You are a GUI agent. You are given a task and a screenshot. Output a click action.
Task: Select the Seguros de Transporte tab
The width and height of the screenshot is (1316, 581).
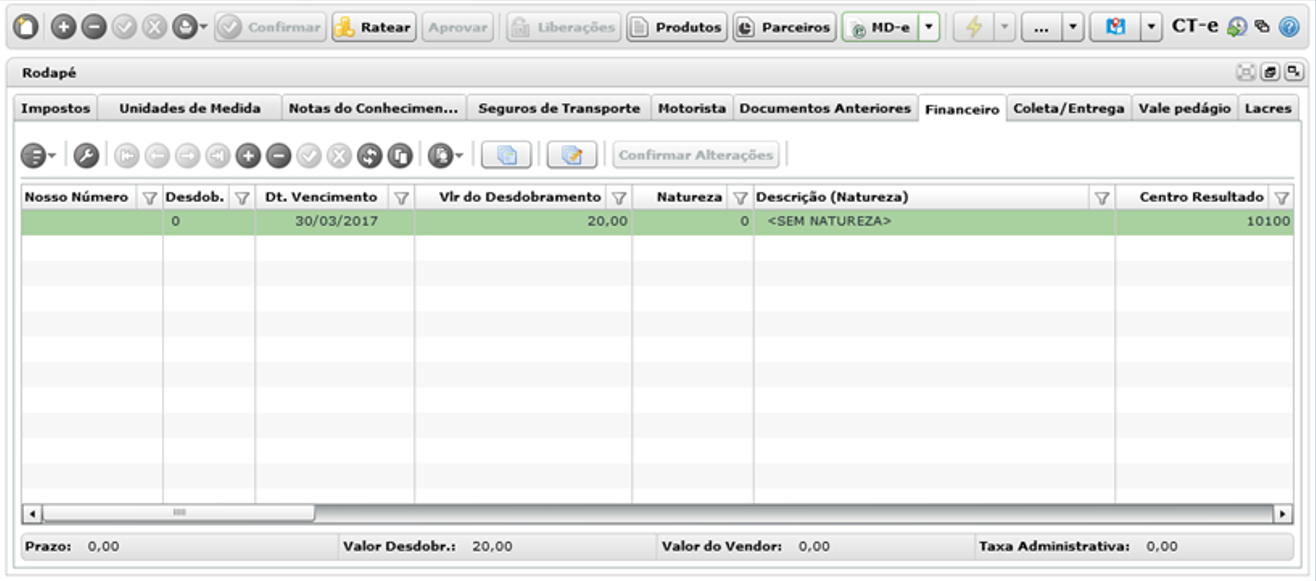[559, 108]
